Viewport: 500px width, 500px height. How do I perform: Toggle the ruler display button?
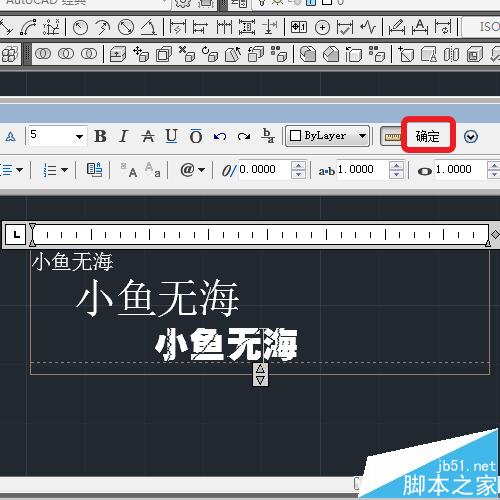tap(392, 136)
